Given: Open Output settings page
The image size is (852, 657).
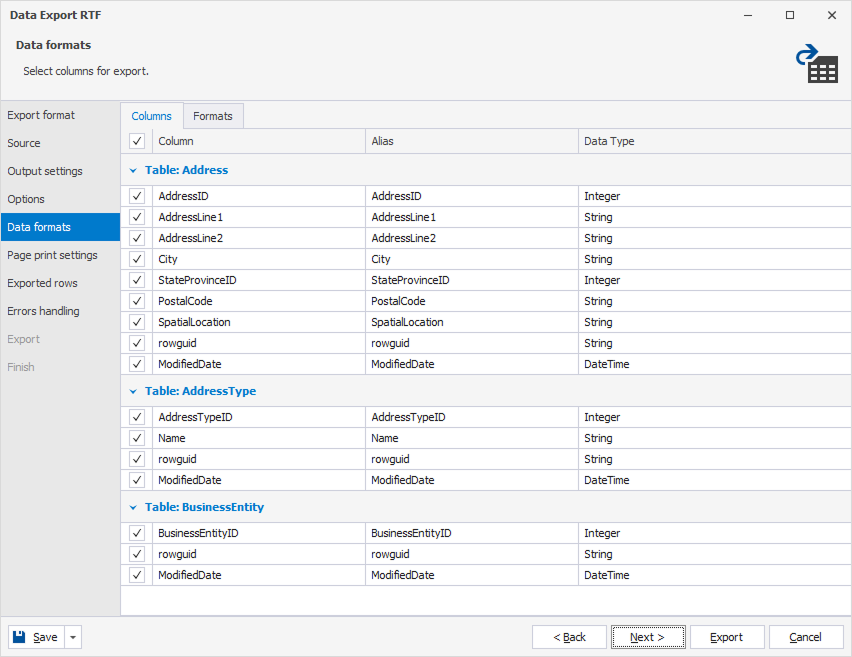Looking at the screenshot, I should click(60, 171).
